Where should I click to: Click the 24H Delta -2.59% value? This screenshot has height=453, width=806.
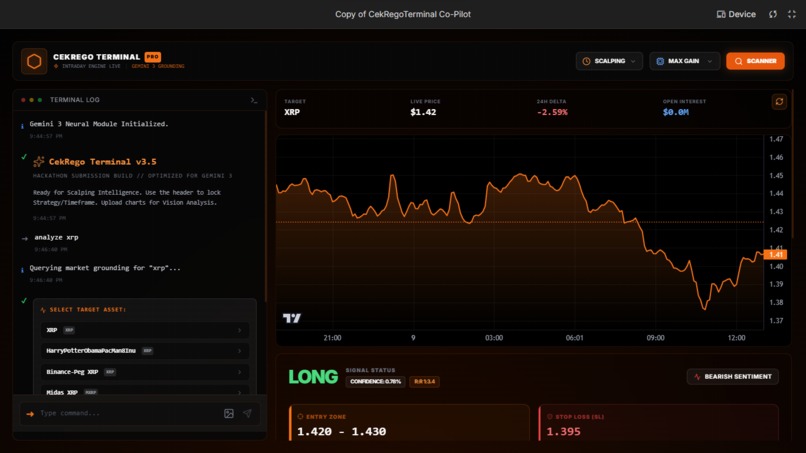point(552,112)
